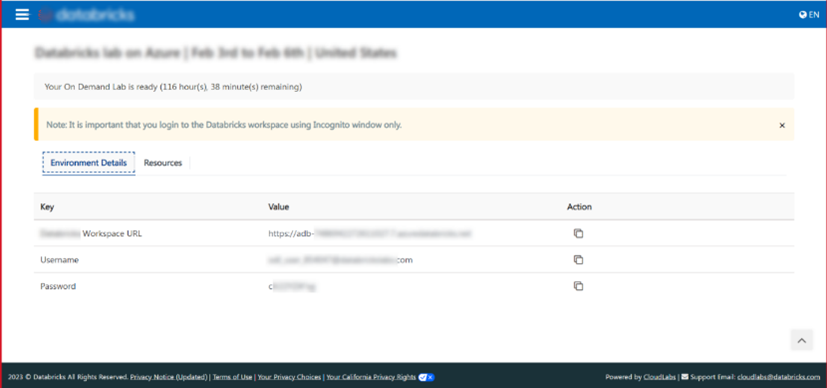The width and height of the screenshot is (827, 388).
Task: Open the Resources tab
Action: pos(163,163)
